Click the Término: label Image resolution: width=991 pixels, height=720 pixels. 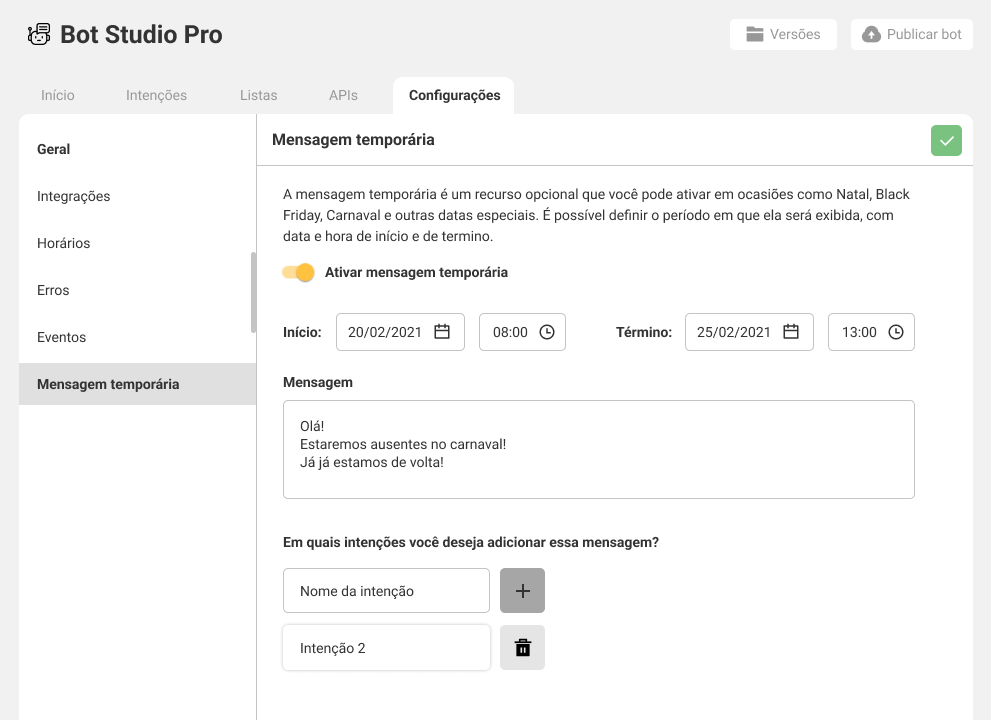pyautogui.click(x=644, y=333)
